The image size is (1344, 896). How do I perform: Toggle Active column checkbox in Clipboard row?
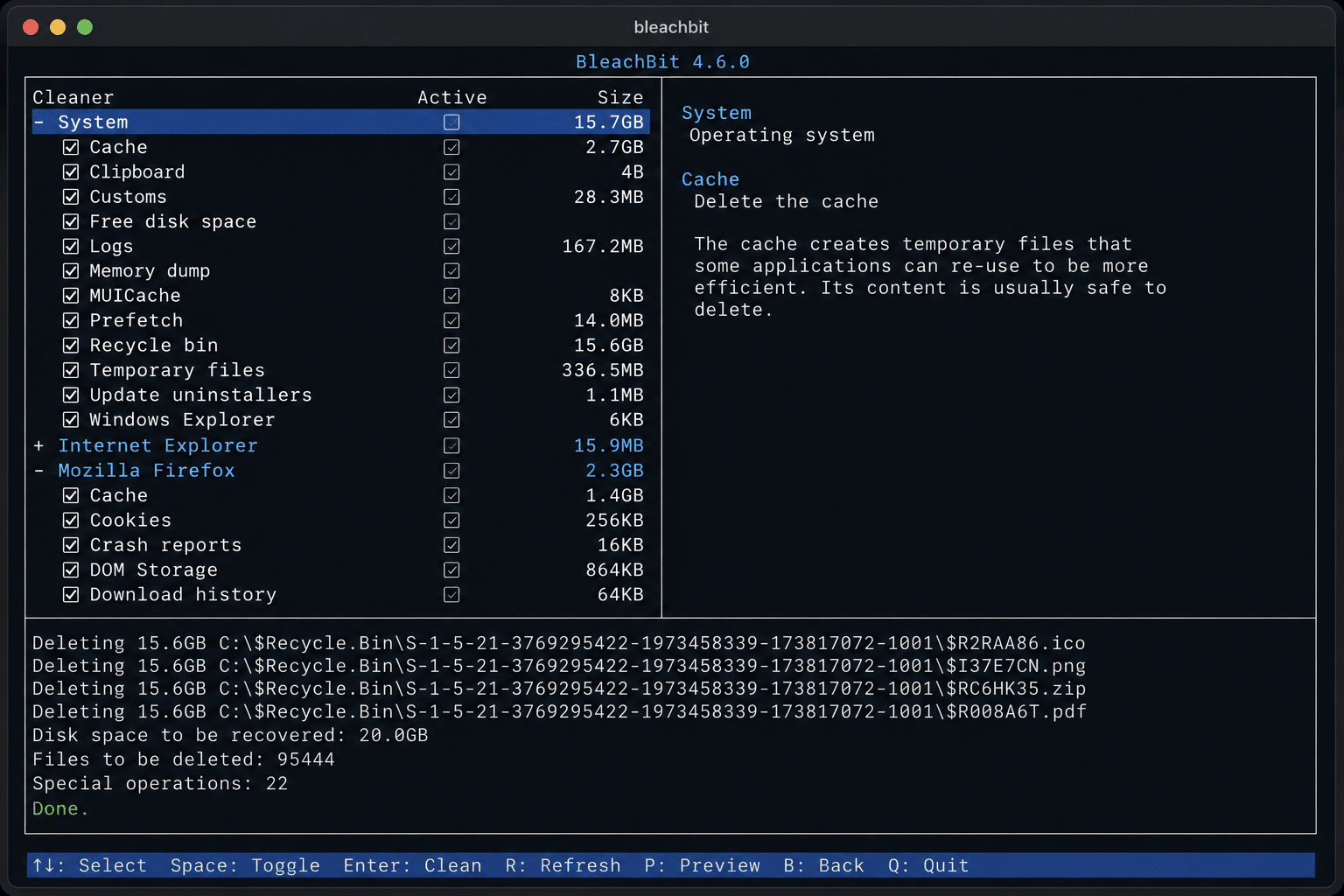[x=451, y=172]
